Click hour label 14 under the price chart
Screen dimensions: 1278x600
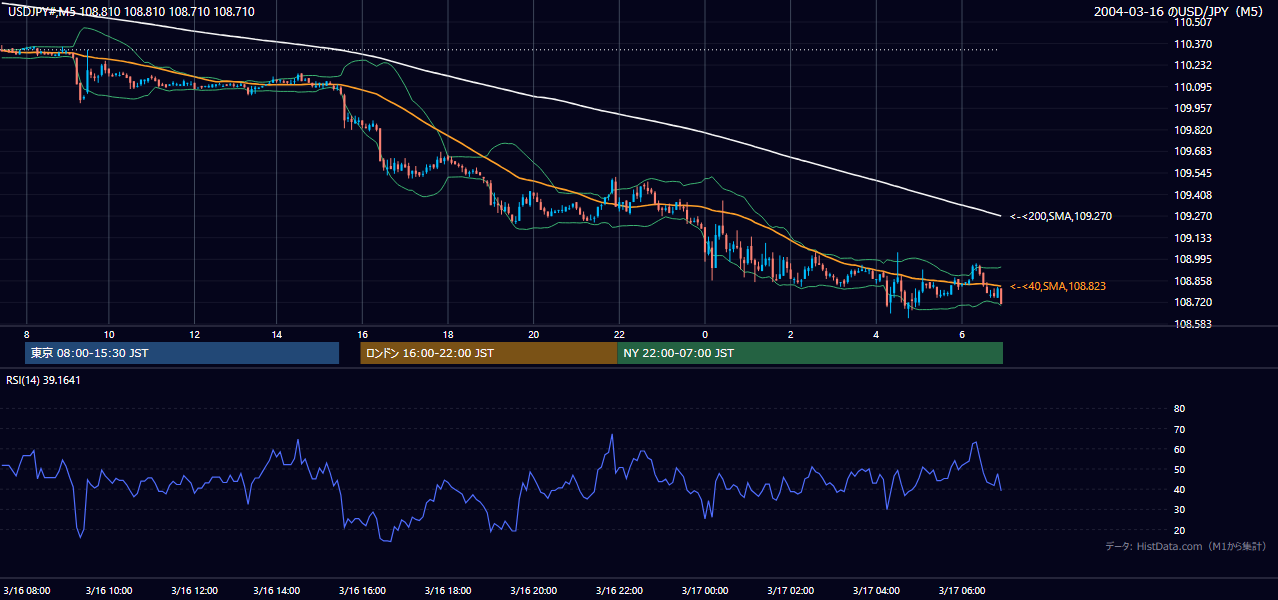[277, 334]
